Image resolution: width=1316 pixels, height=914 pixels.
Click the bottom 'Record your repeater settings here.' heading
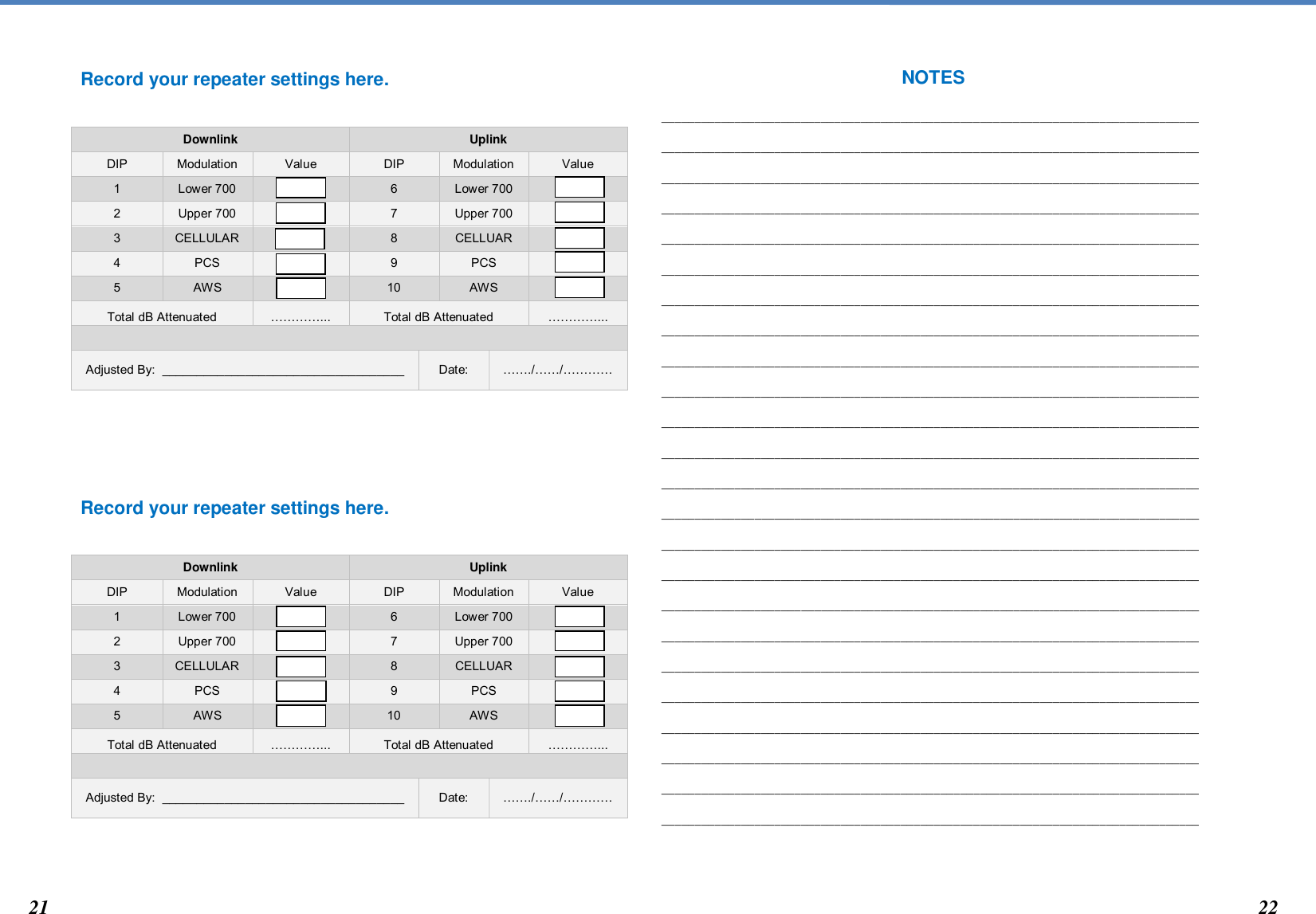tap(235, 508)
